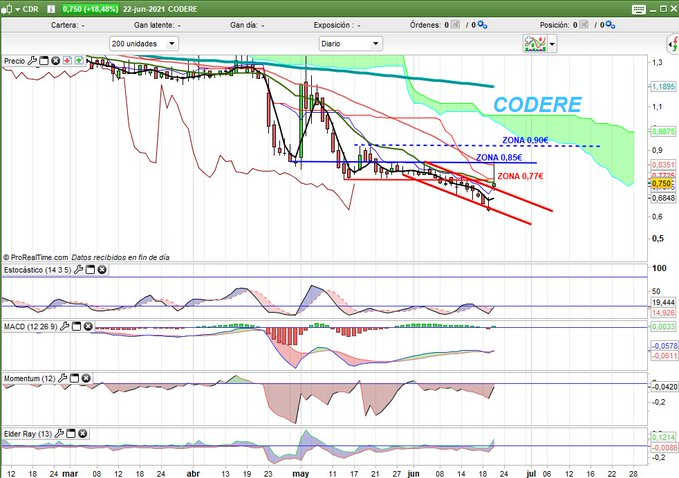
Task: Click the Estocástico (14 3 5) label
Action: 38,270
